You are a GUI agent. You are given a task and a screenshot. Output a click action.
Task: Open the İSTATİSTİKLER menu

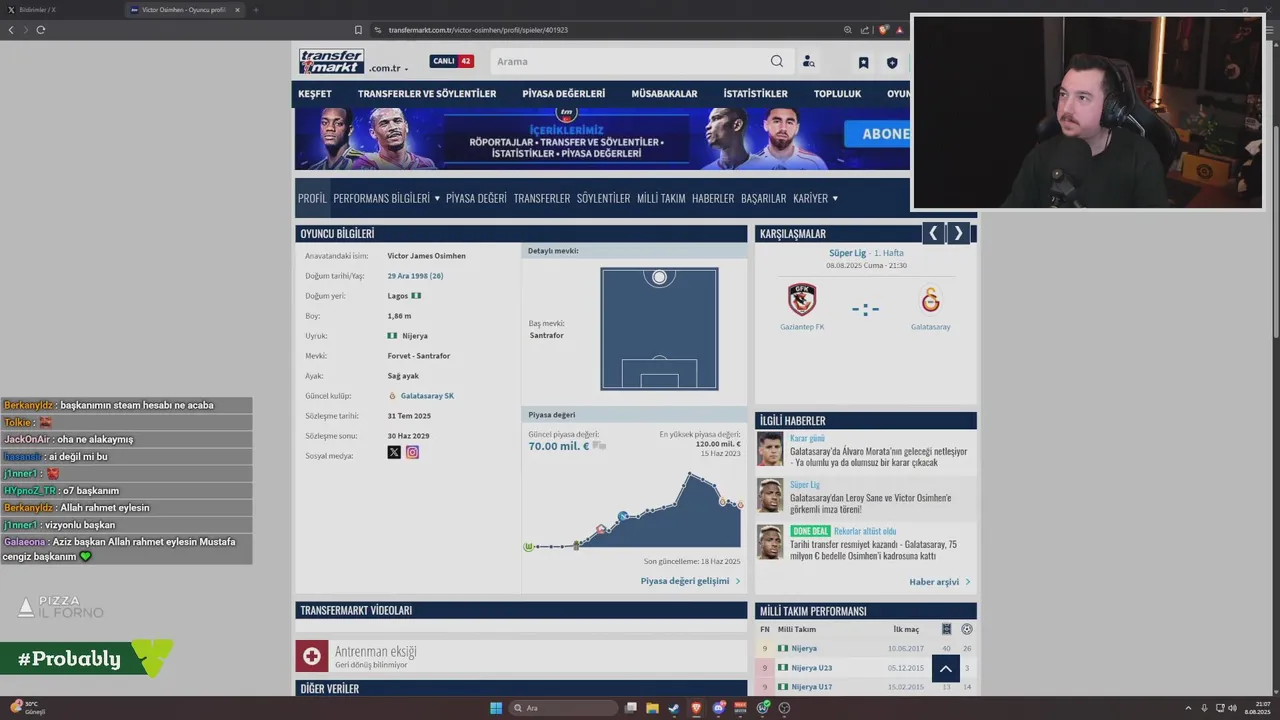pos(755,94)
